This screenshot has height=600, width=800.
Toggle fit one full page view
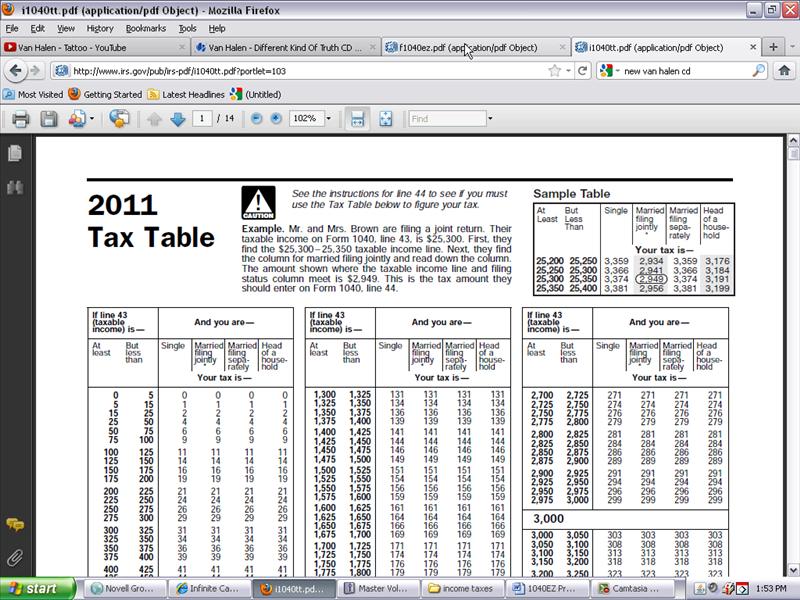pos(386,119)
